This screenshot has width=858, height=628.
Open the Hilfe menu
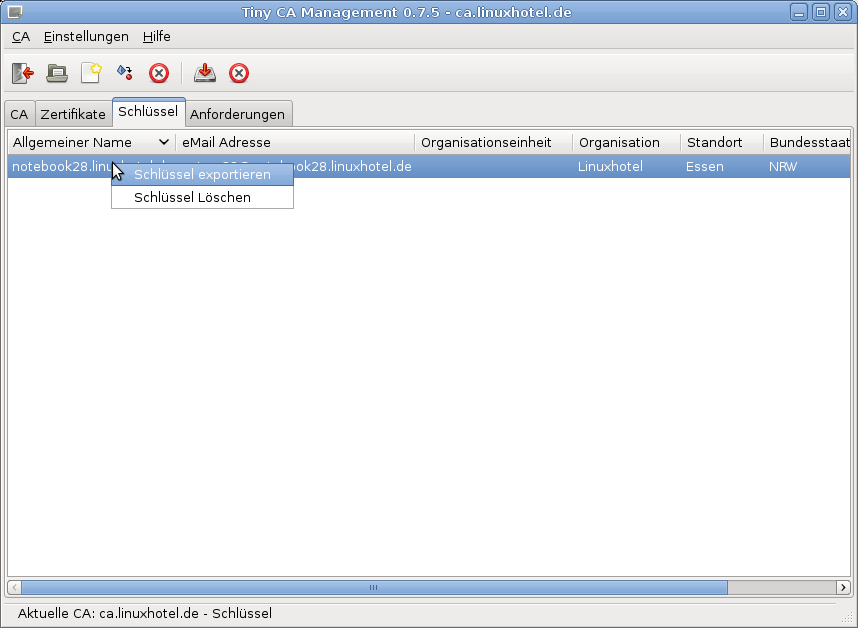(x=156, y=36)
